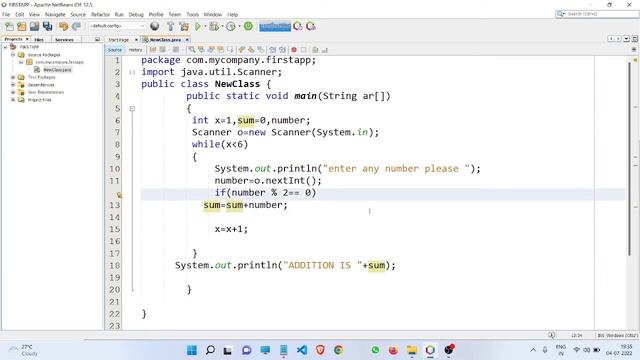This screenshot has width=640, height=360.
Task: Expand the Java Dependencies node
Action: tap(13, 92)
